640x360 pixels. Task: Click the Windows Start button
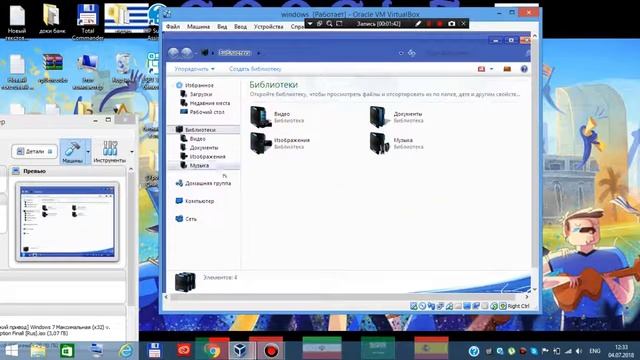coord(11,351)
